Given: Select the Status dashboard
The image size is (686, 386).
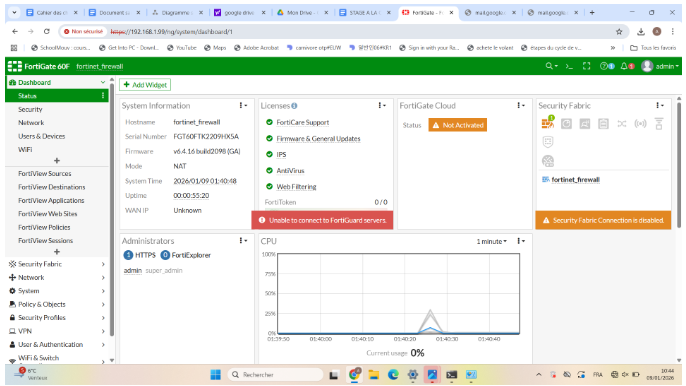Looking at the screenshot, I should pyautogui.click(x=57, y=96).
